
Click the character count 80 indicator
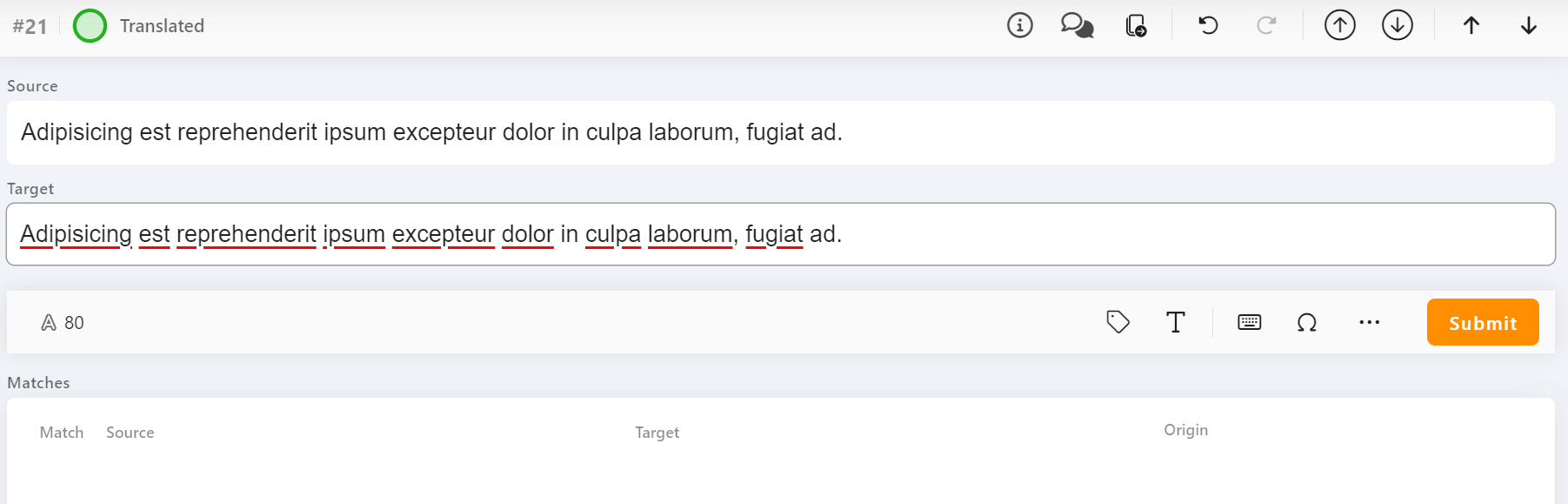[x=63, y=323]
